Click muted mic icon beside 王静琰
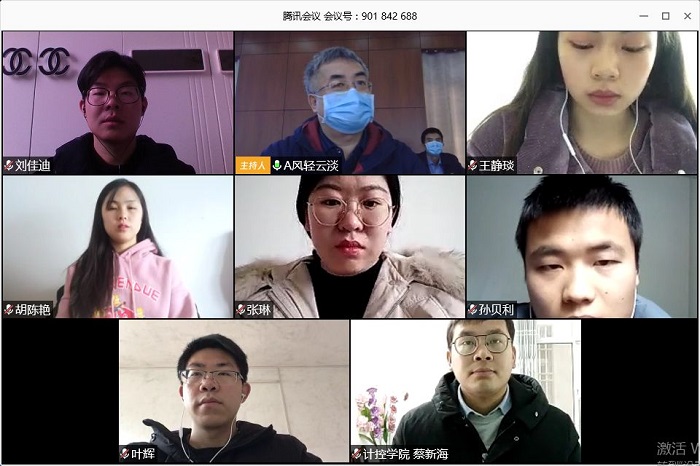The height and width of the screenshot is (466, 700). click(473, 166)
